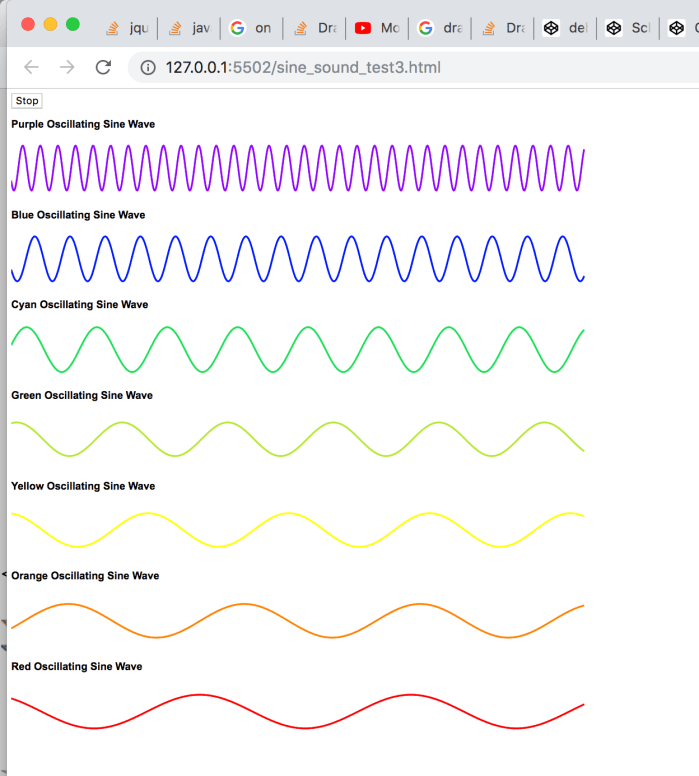Open the YouTube "Mo" tab
The image size is (699, 776).
coord(377,28)
